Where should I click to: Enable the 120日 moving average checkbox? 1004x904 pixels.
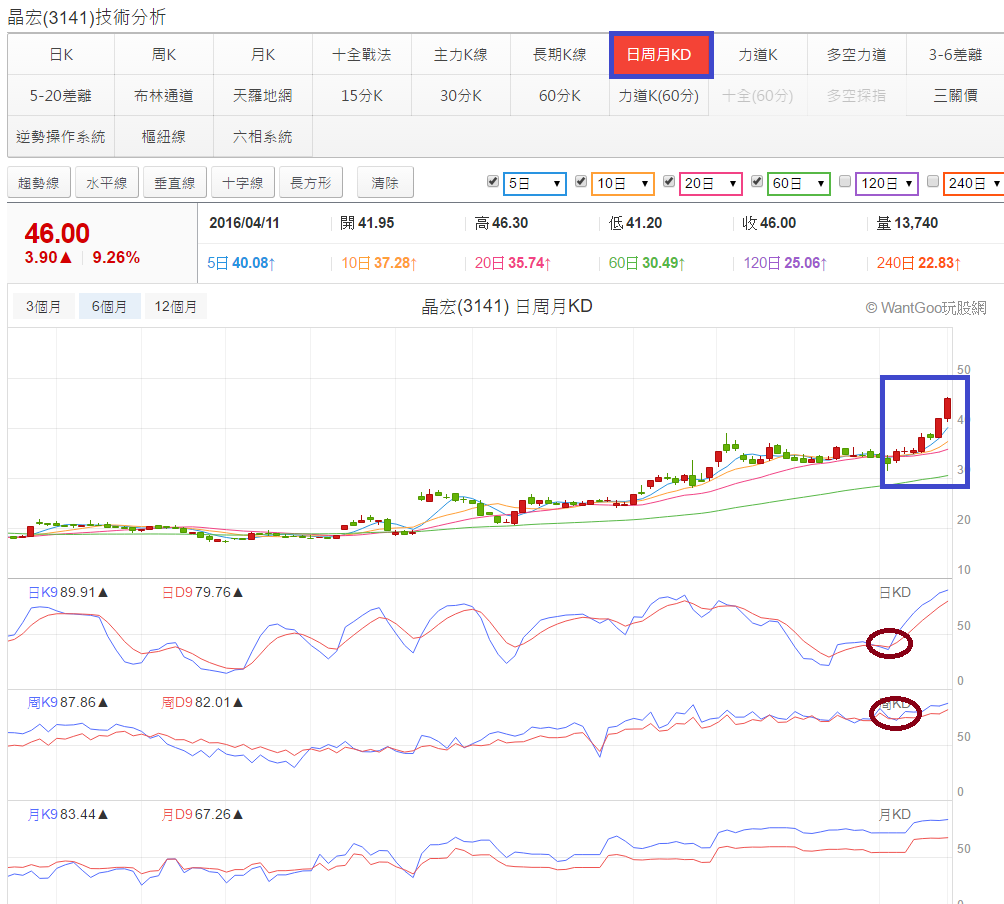(845, 182)
